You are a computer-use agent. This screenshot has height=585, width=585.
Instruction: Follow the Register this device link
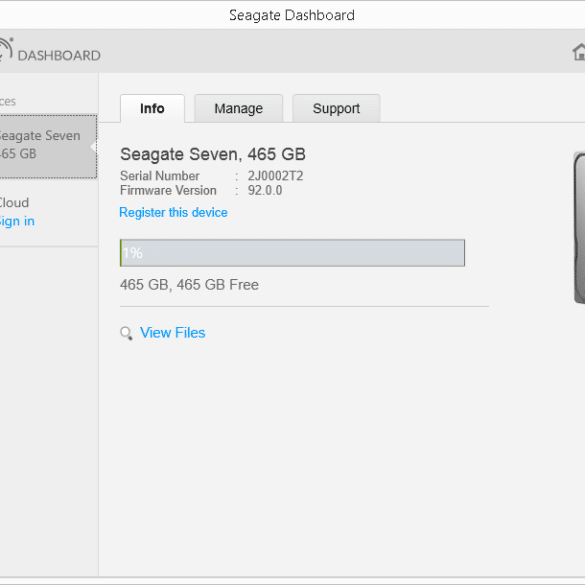point(173,212)
